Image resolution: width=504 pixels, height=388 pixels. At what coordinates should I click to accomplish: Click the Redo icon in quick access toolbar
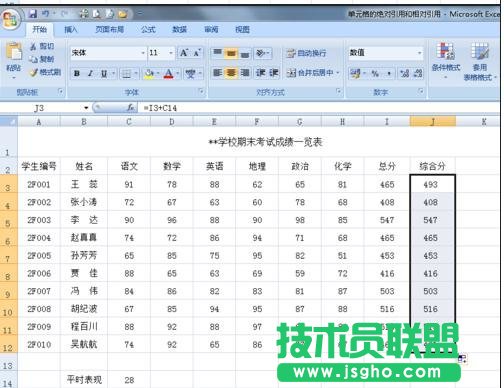[x=64, y=14]
